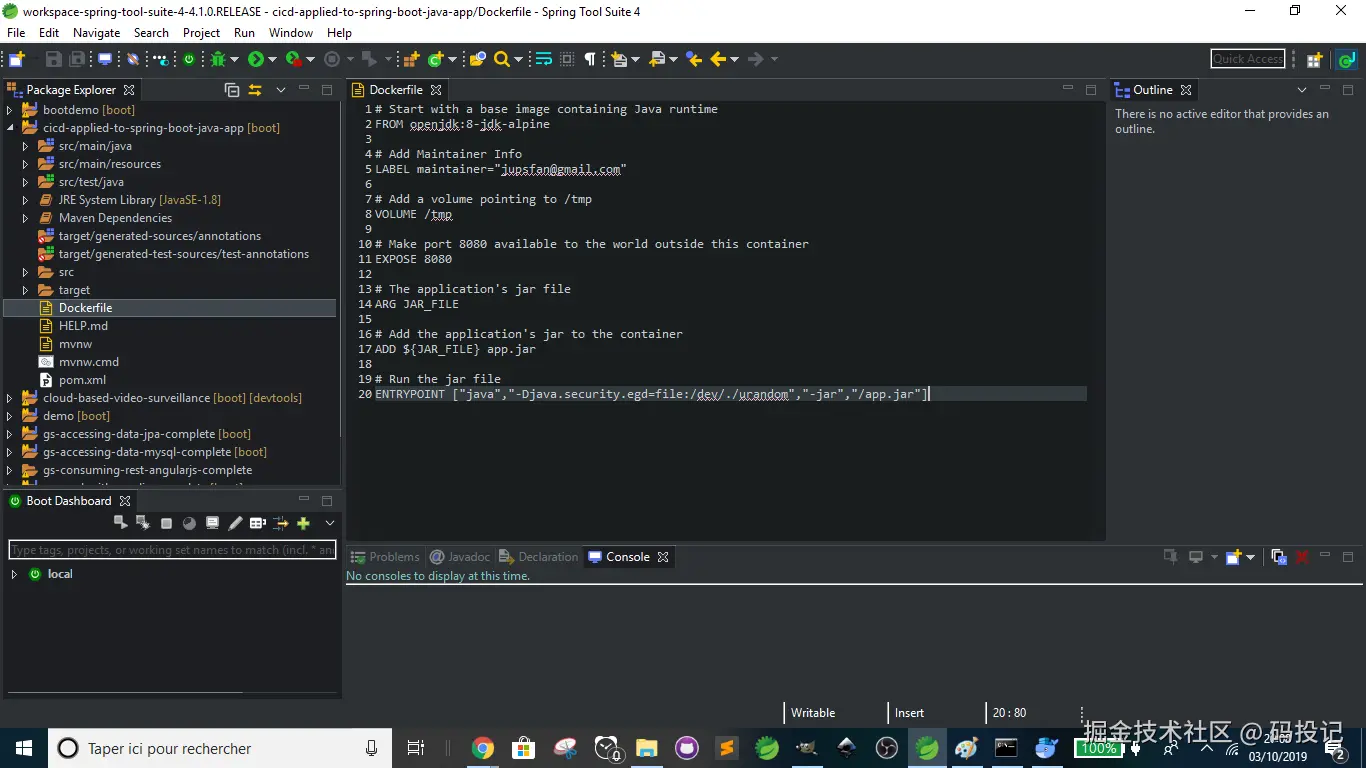Click the green Run play icon
Viewport: 1366px width, 768px height.
coord(256,59)
